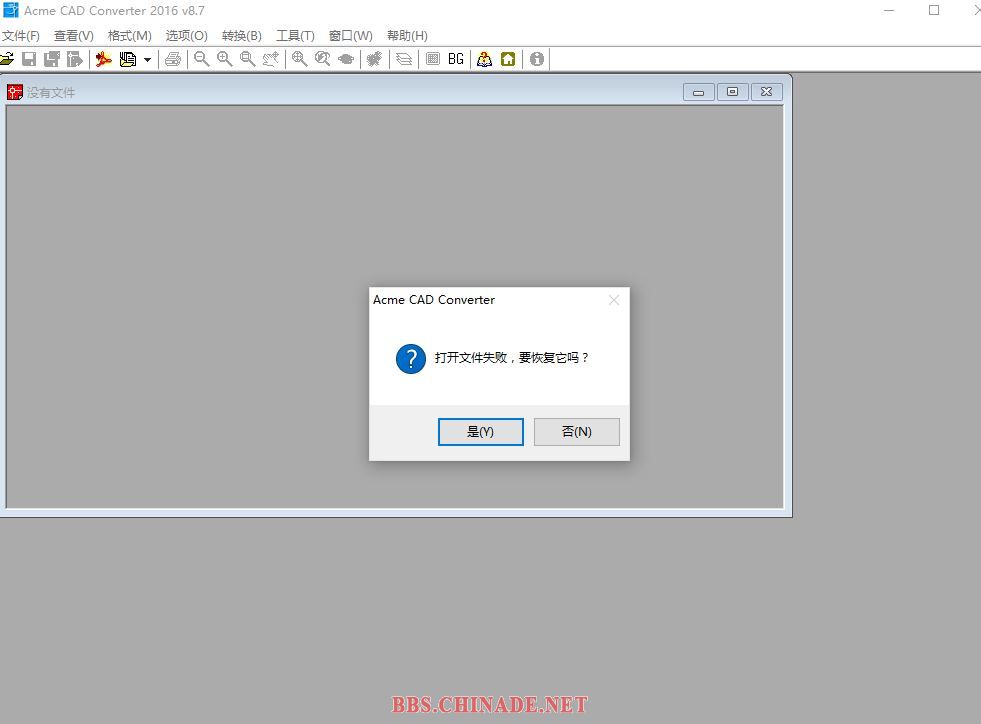Click the Zoom Extents icon
Screen dimensions: 981x724
pyautogui.click(x=300, y=59)
